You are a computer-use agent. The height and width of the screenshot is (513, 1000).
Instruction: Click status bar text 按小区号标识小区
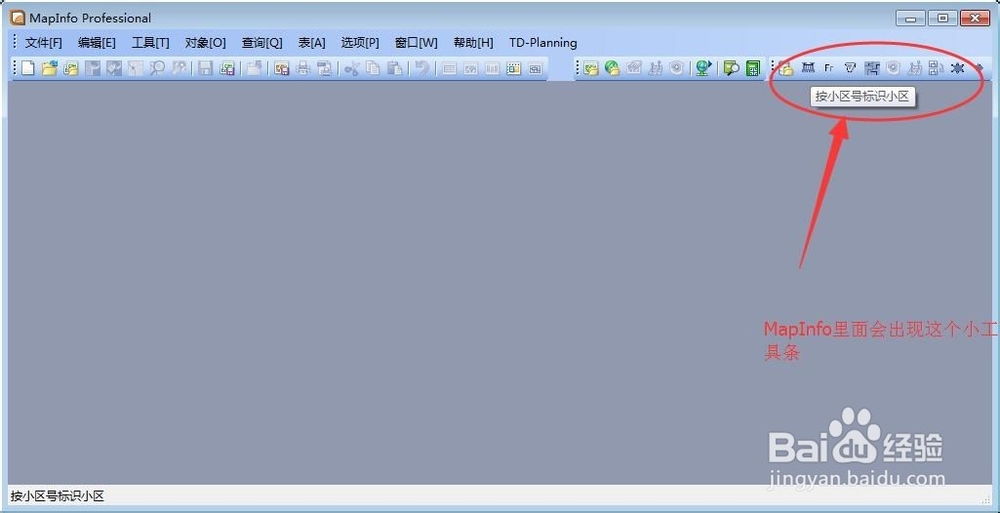pyautogui.click(x=57, y=496)
